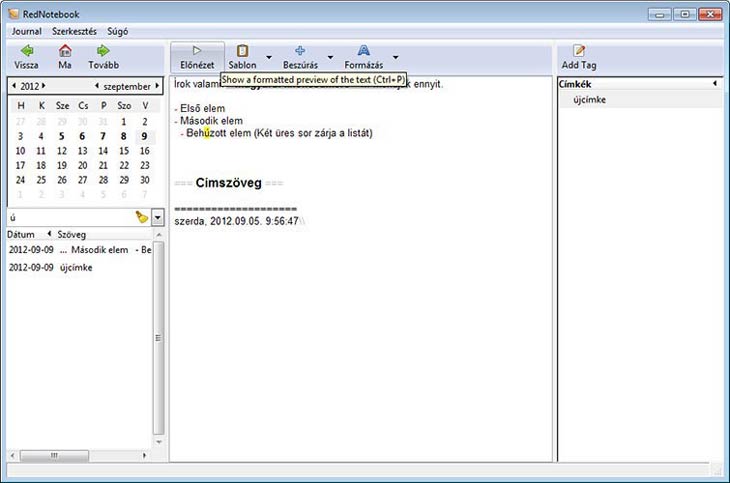The image size is (730, 483).
Task: Expand the Beszúrás dropdown arrow
Action: 330,57
